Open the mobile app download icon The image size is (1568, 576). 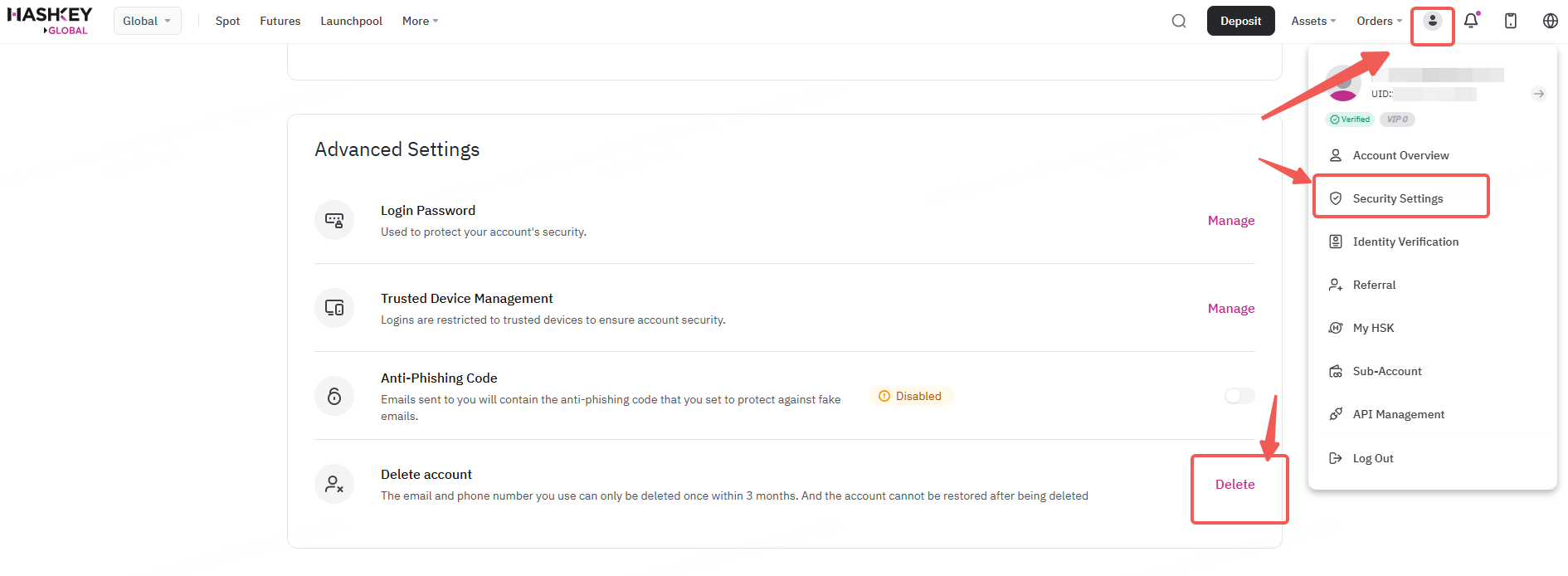1511,21
